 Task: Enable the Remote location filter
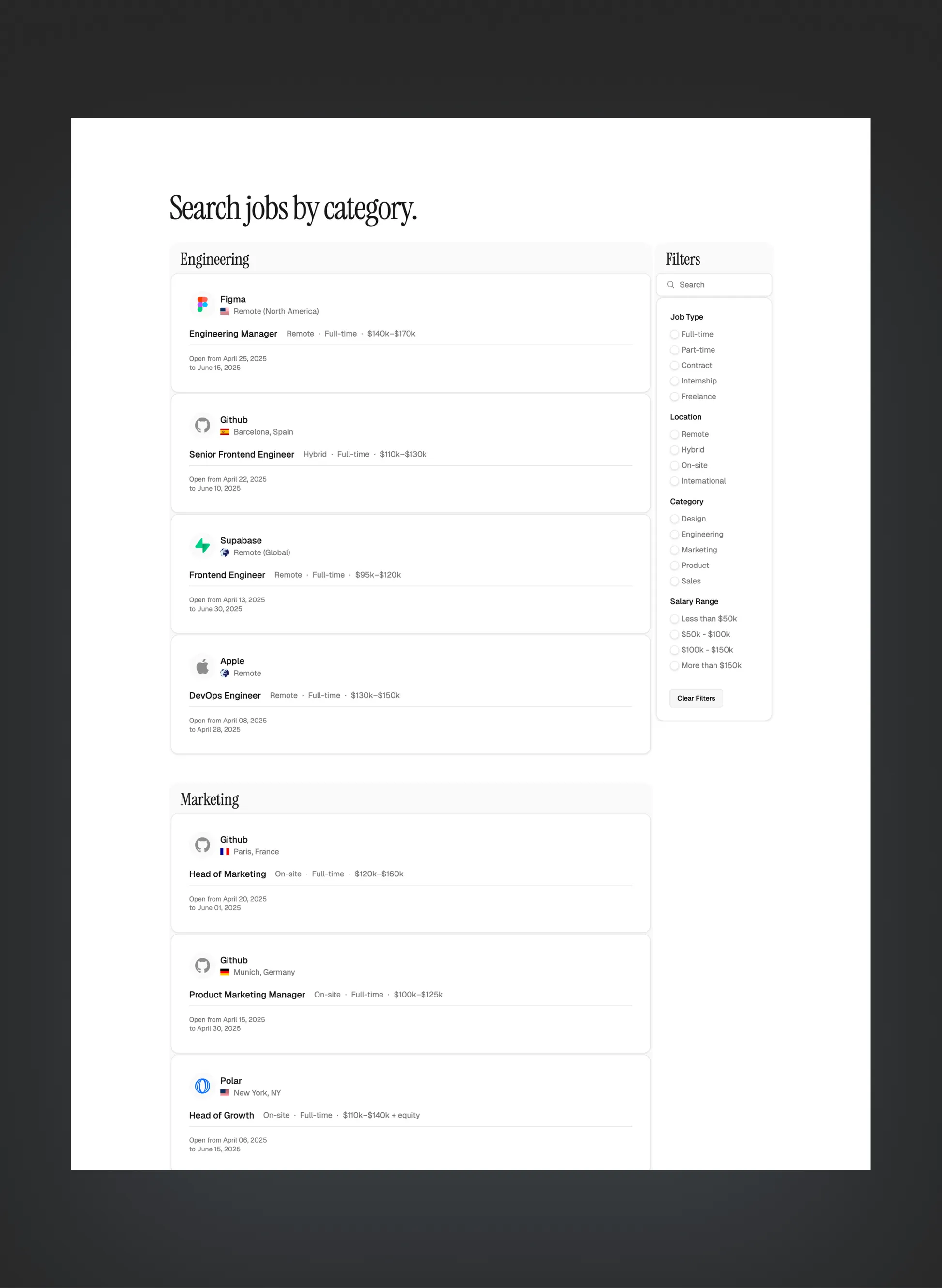pos(675,434)
